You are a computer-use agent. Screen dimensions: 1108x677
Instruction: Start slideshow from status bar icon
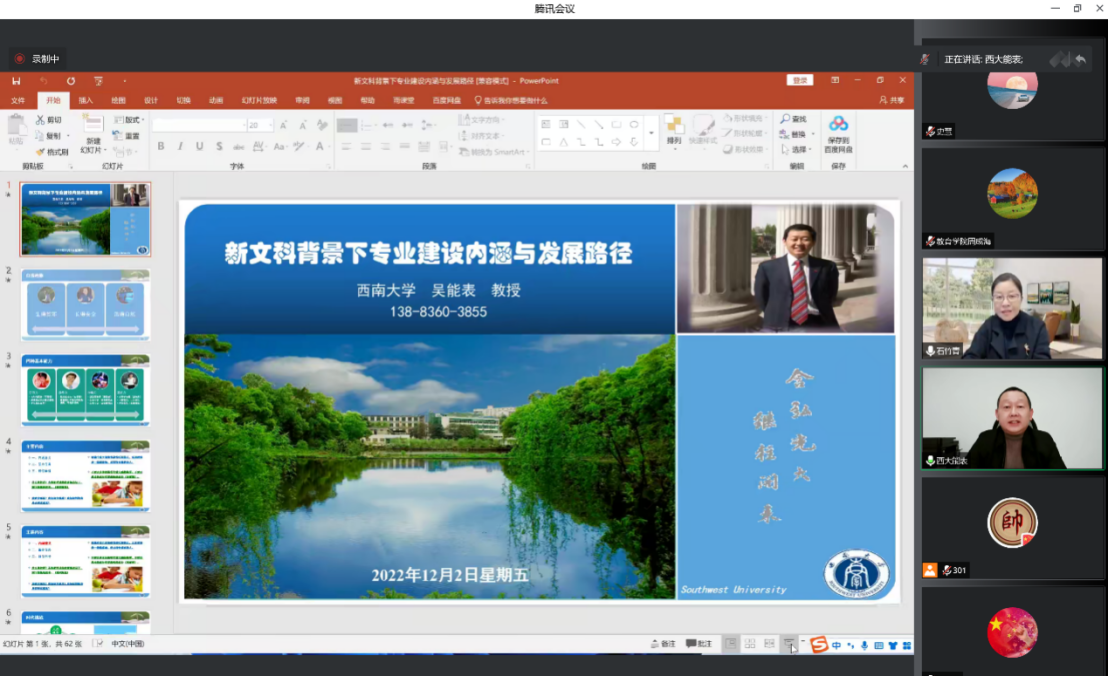(790, 643)
